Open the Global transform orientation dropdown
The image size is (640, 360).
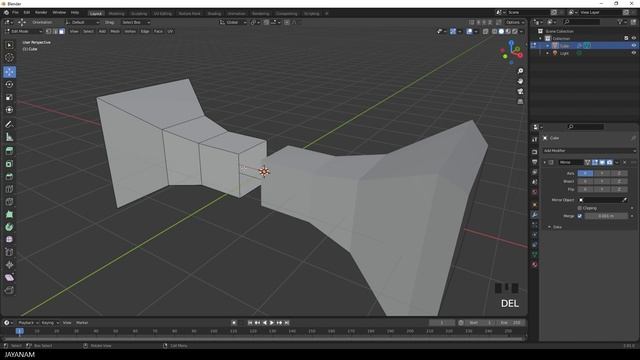click(x=233, y=22)
